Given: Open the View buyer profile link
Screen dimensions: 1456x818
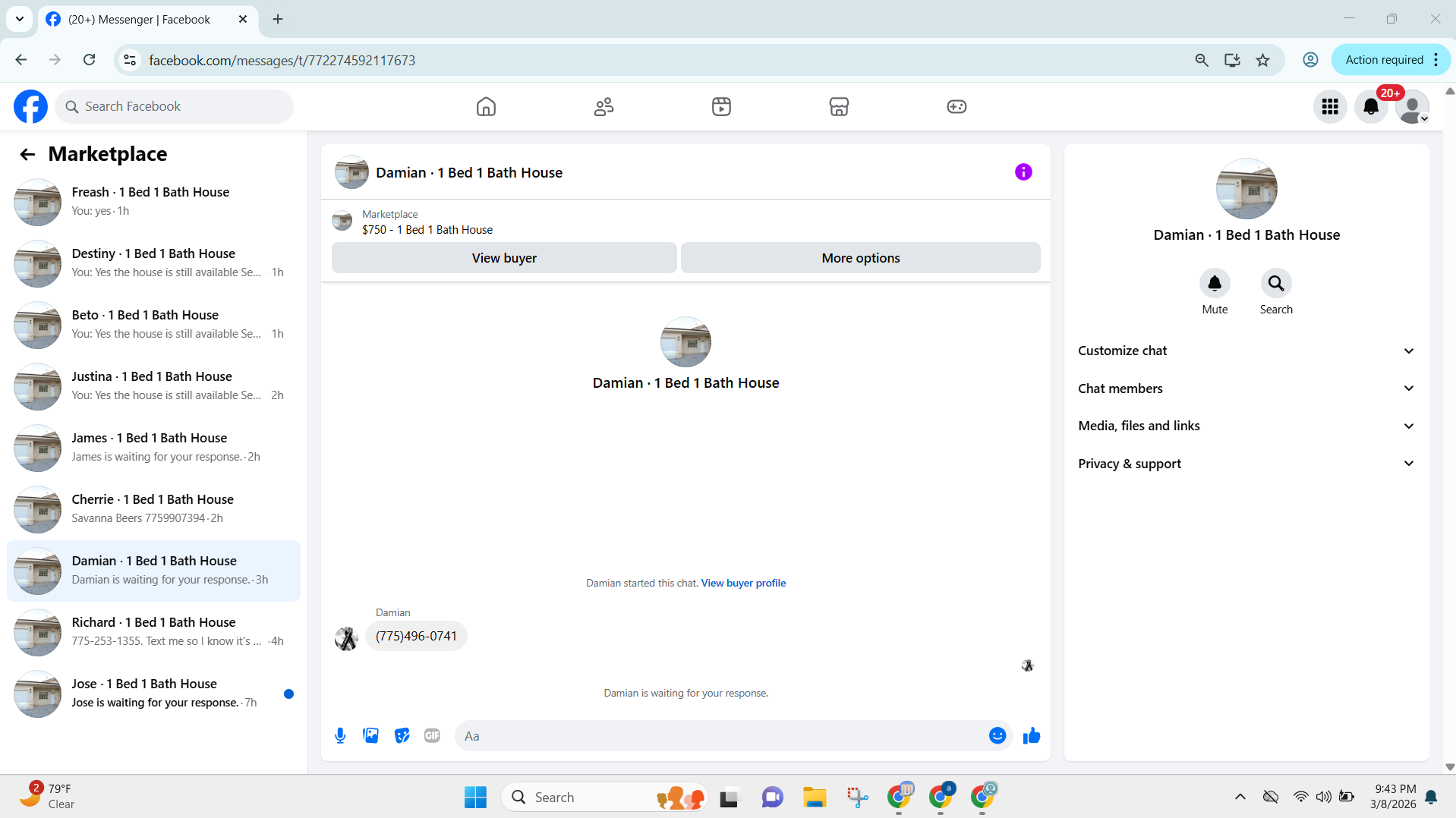Looking at the screenshot, I should pos(743,583).
